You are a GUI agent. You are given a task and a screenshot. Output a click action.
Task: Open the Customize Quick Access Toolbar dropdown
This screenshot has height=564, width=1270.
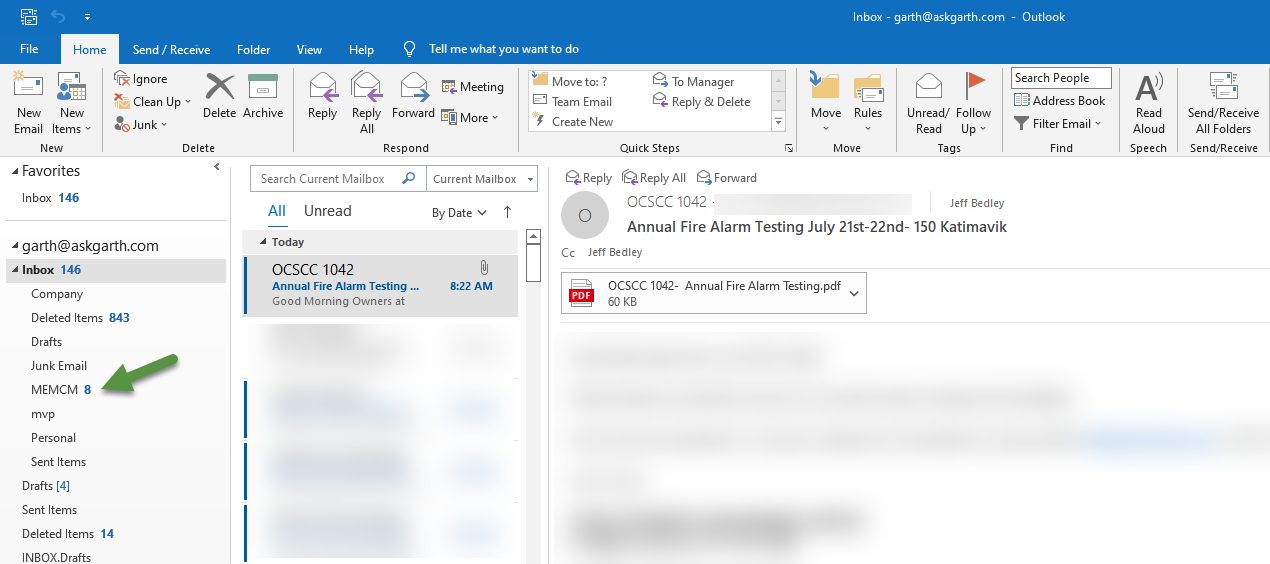coord(88,17)
